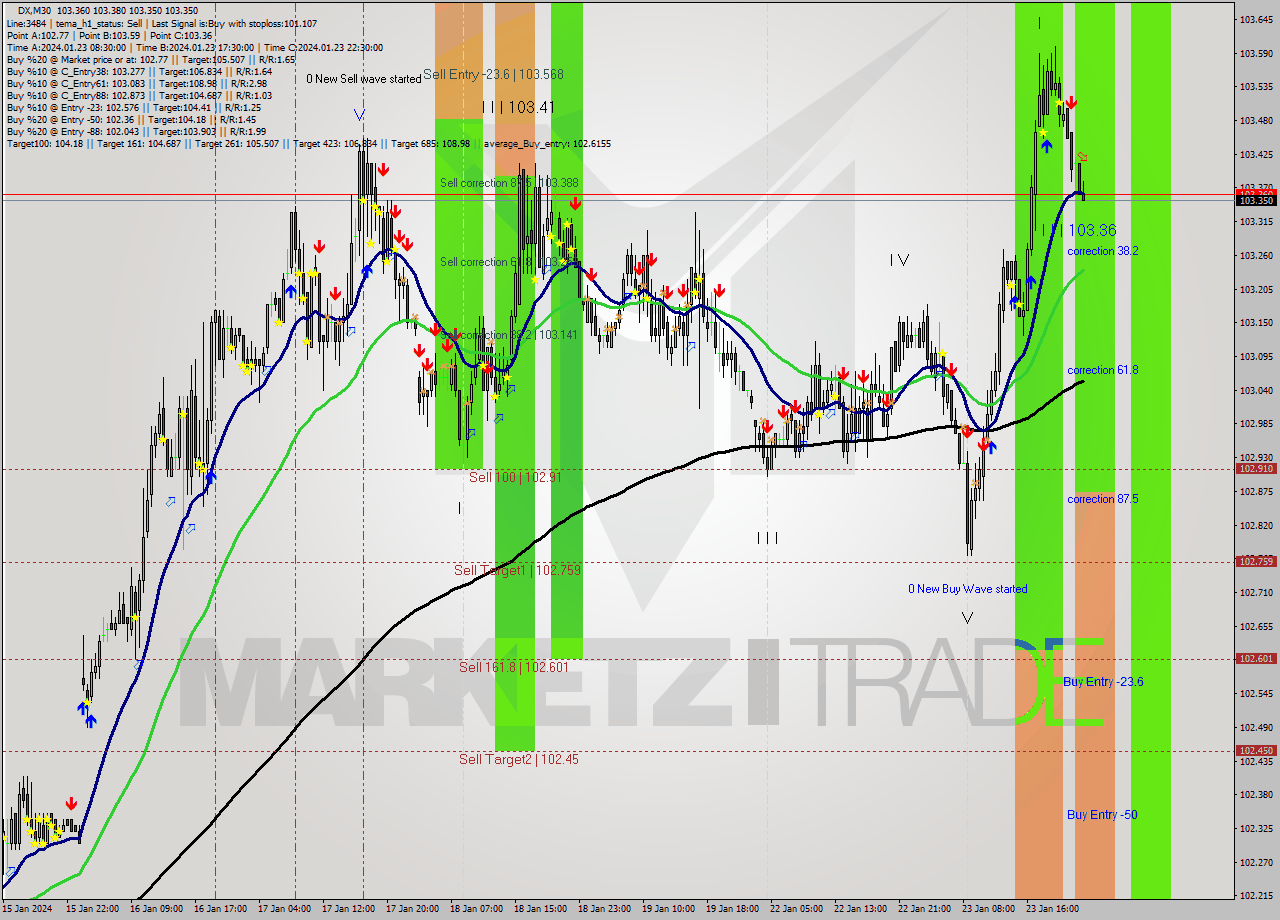The width and height of the screenshot is (1280, 920).
Task: Click the blue 'correction 61.8' label
Action: point(1102,370)
